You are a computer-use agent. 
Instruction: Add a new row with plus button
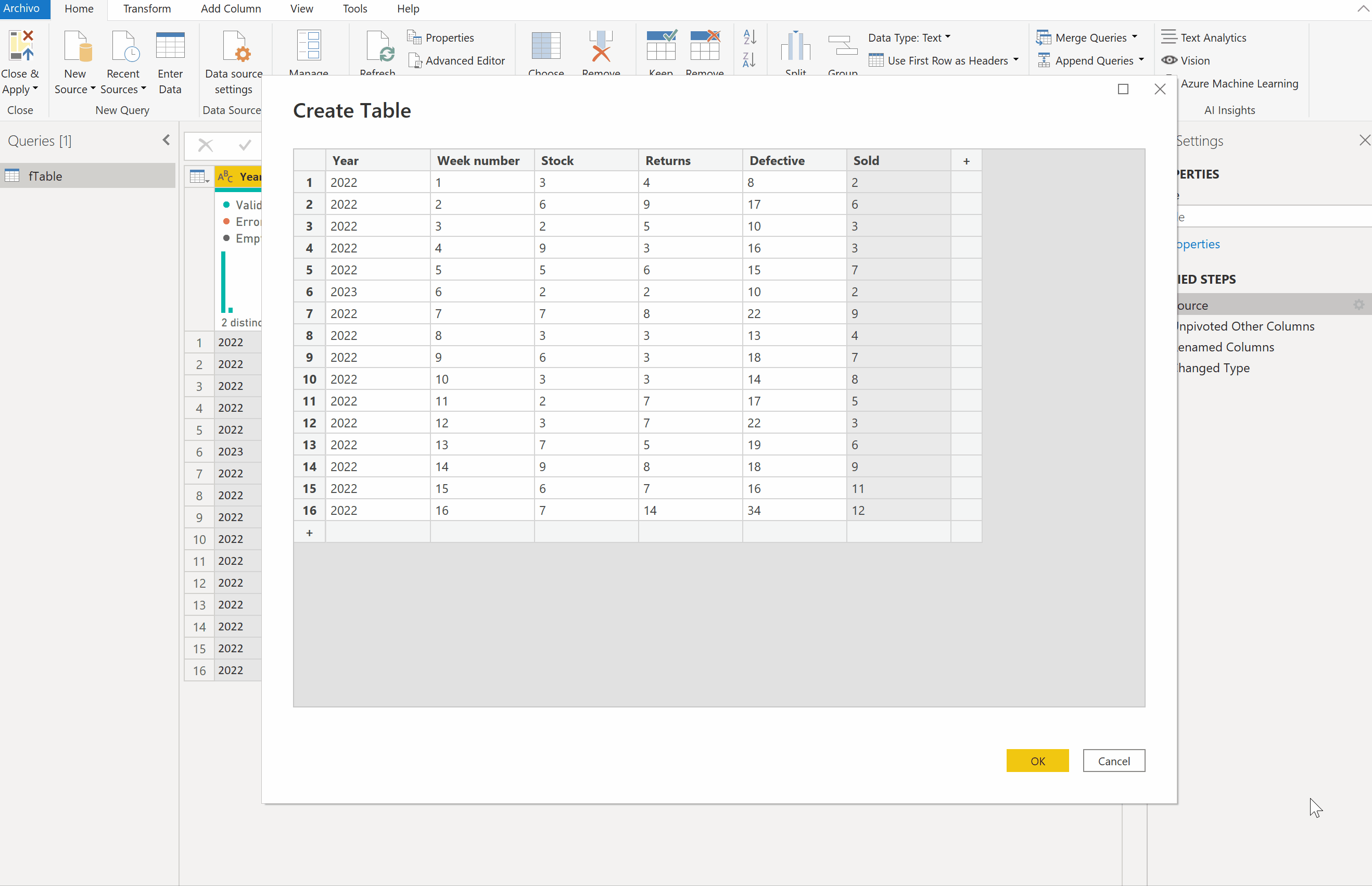click(310, 533)
